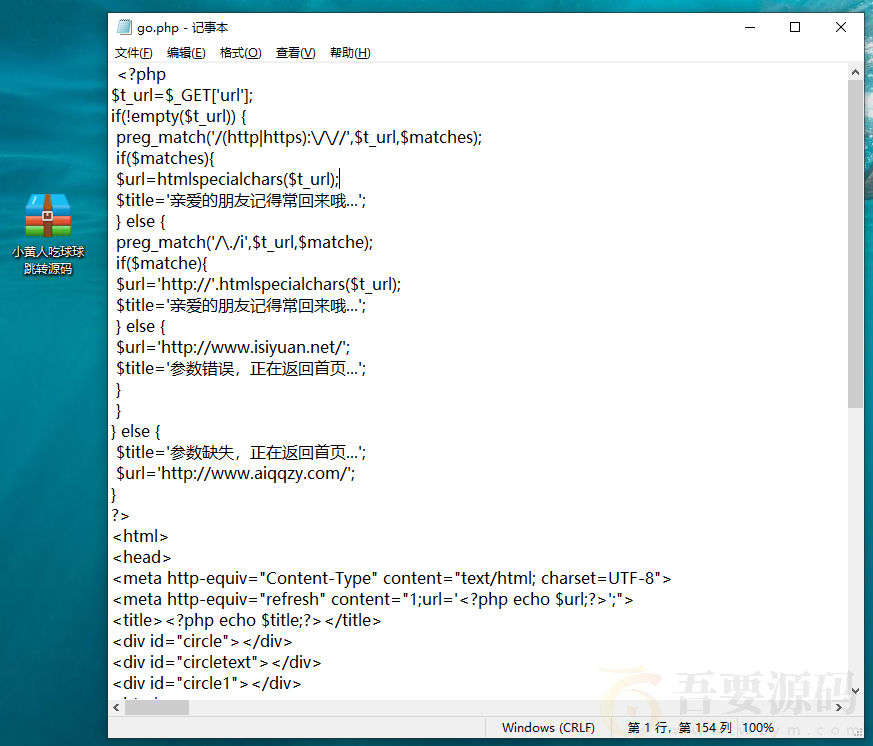This screenshot has width=873, height=746.
Task: Click the "if($matches){" line
Action: pos(165,158)
